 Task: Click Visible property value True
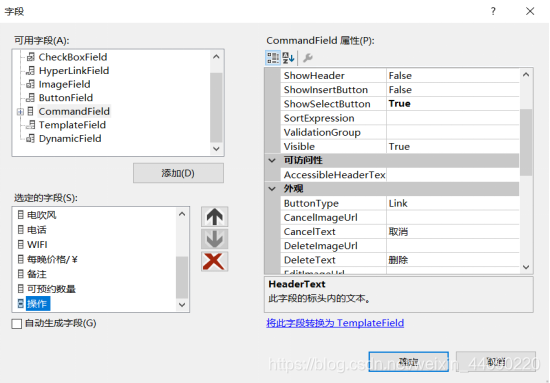point(453,147)
